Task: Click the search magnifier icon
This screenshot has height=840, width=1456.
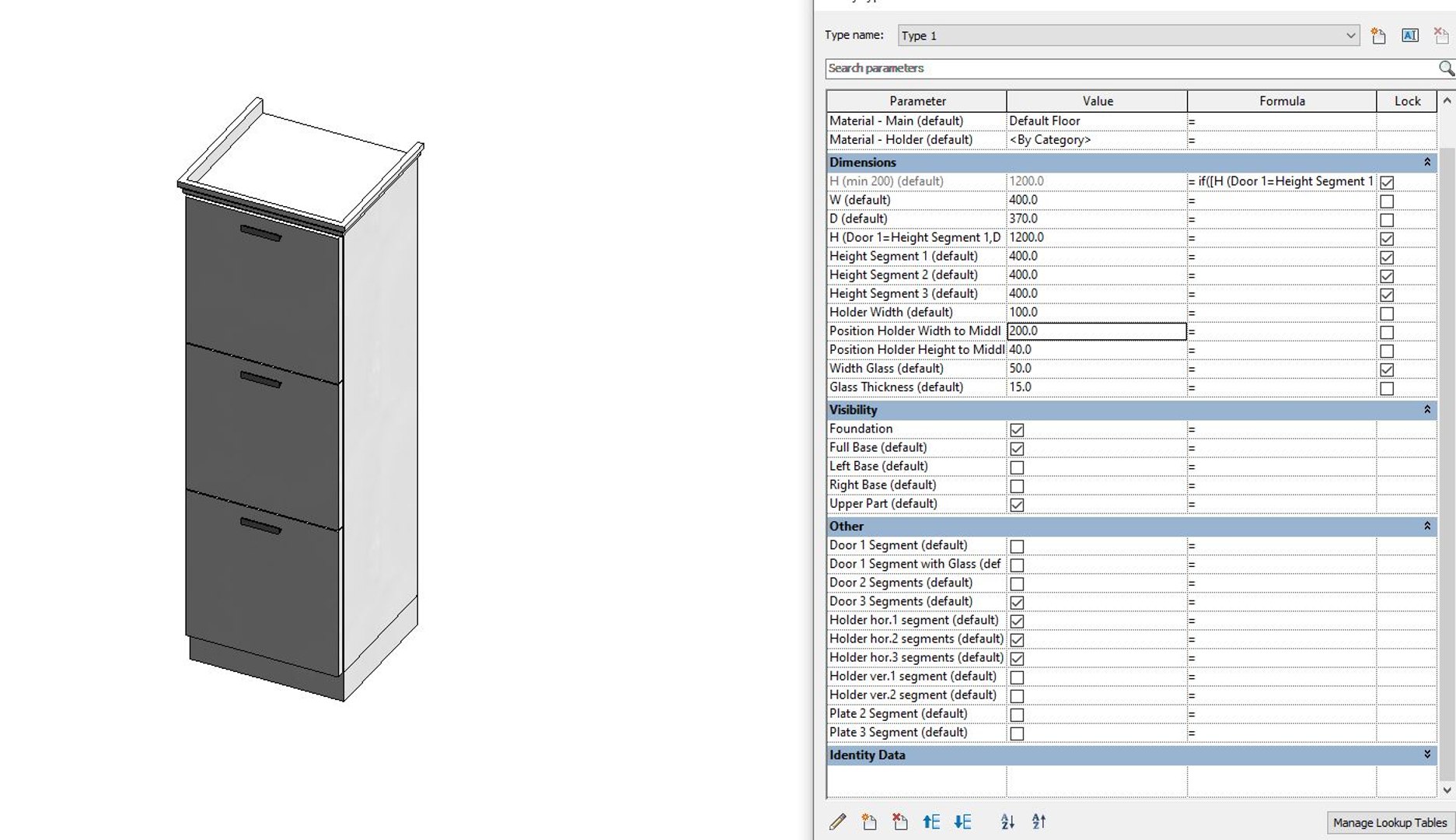Action: pos(1446,68)
